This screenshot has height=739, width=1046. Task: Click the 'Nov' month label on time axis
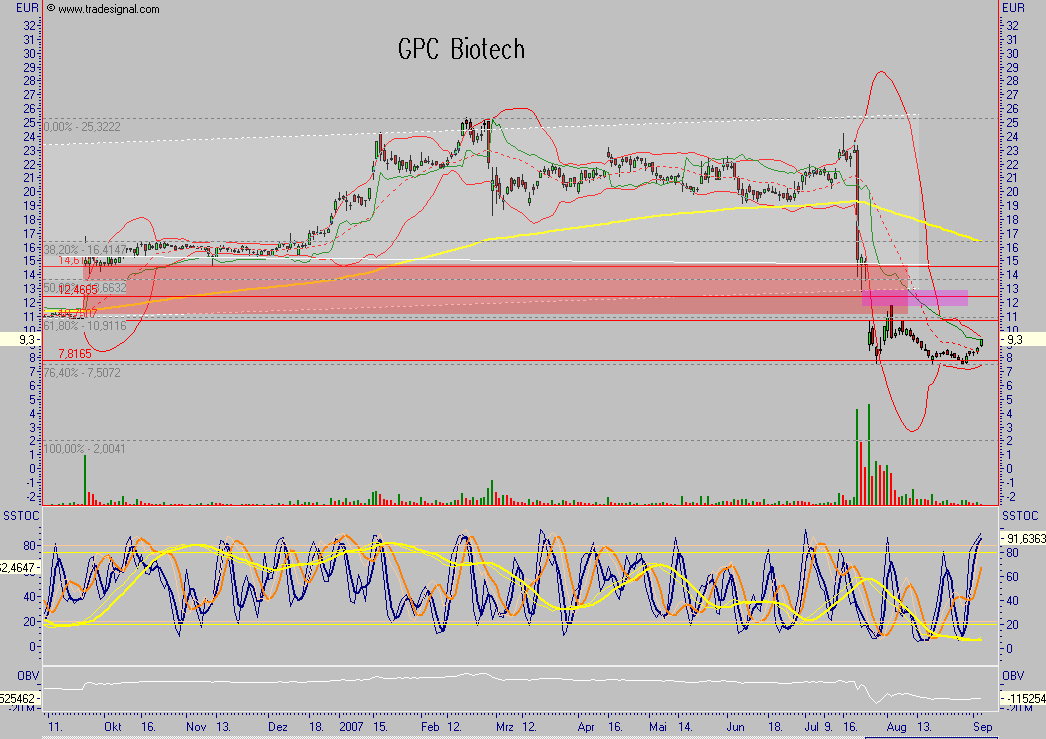196,726
